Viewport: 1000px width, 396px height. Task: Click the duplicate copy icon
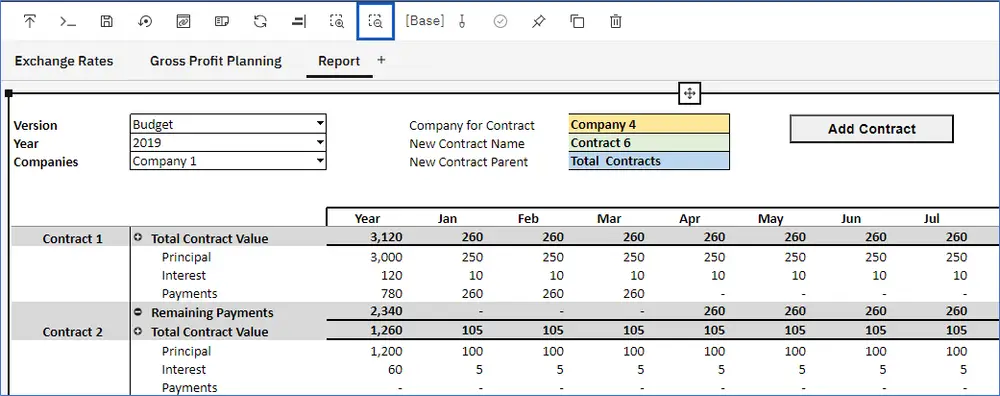[577, 21]
